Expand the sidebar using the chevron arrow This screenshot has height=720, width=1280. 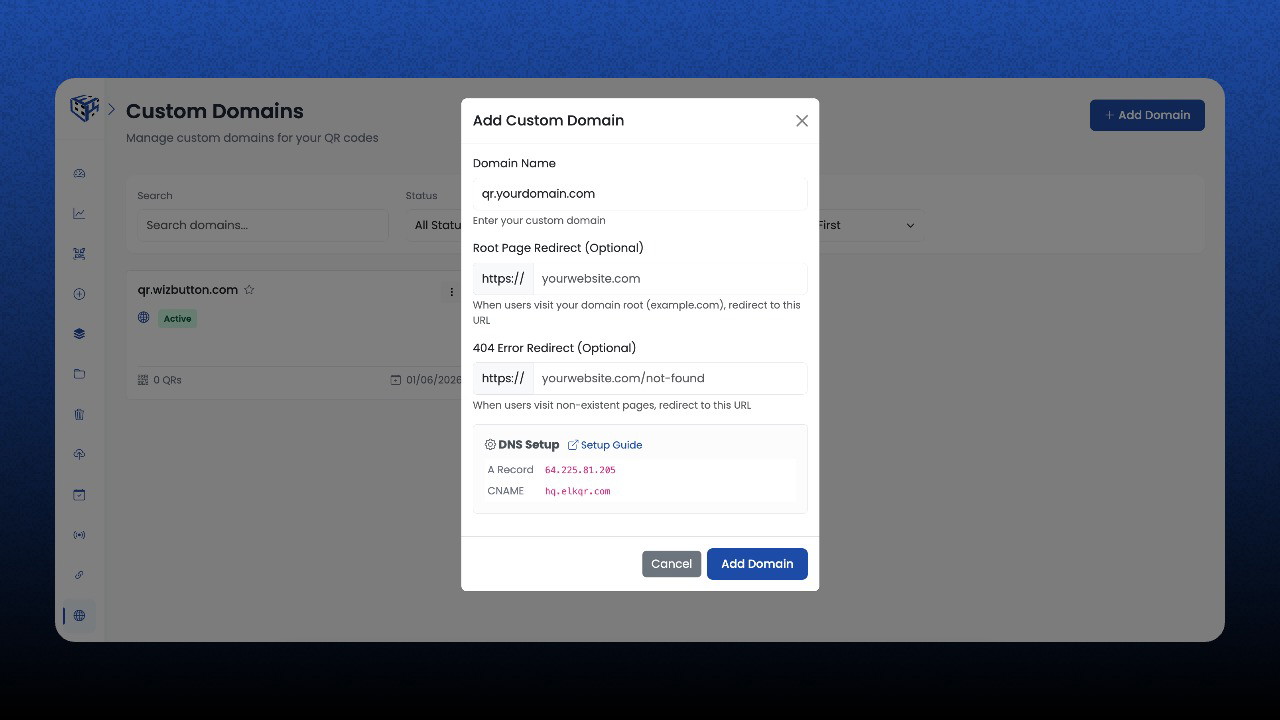click(x=111, y=109)
